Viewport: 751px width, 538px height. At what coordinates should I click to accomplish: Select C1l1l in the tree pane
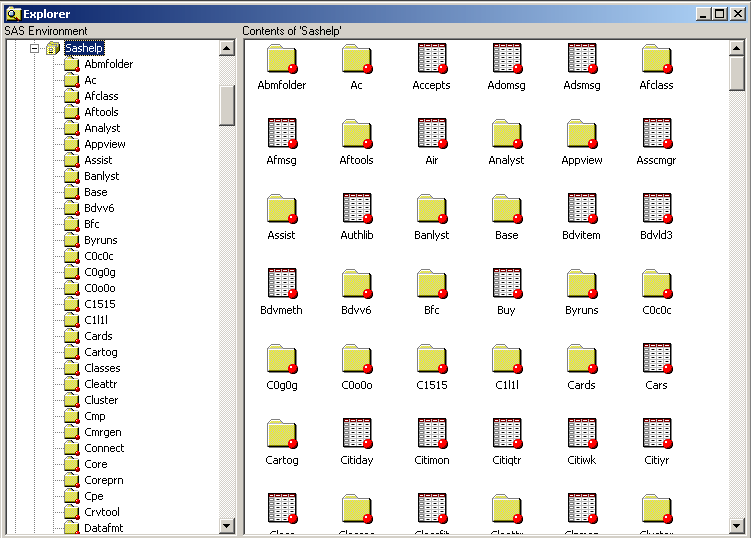pos(96,320)
